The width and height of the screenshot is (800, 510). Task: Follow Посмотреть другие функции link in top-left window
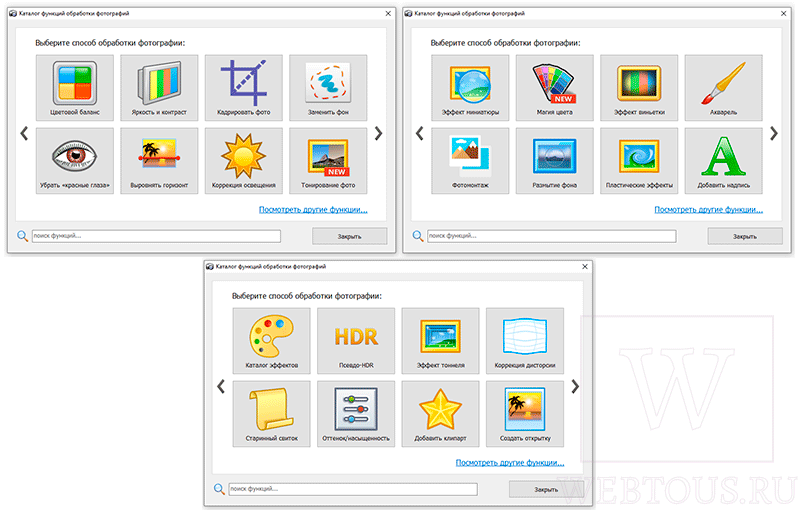point(313,210)
